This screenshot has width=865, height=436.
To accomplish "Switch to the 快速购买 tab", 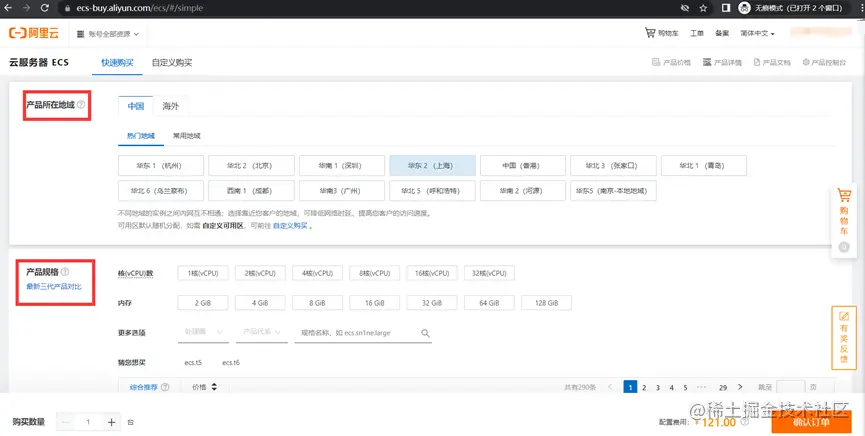I will tap(117, 62).
